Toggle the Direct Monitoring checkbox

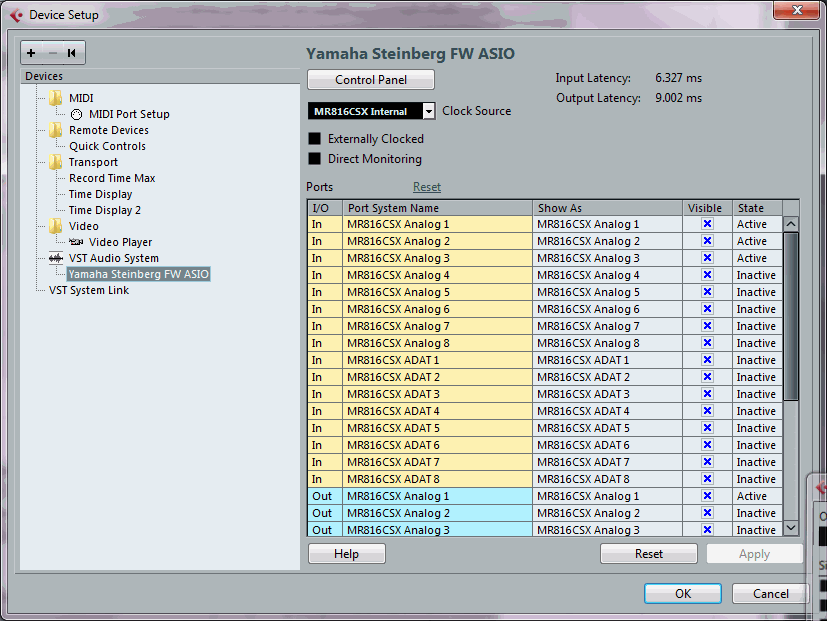[x=315, y=159]
